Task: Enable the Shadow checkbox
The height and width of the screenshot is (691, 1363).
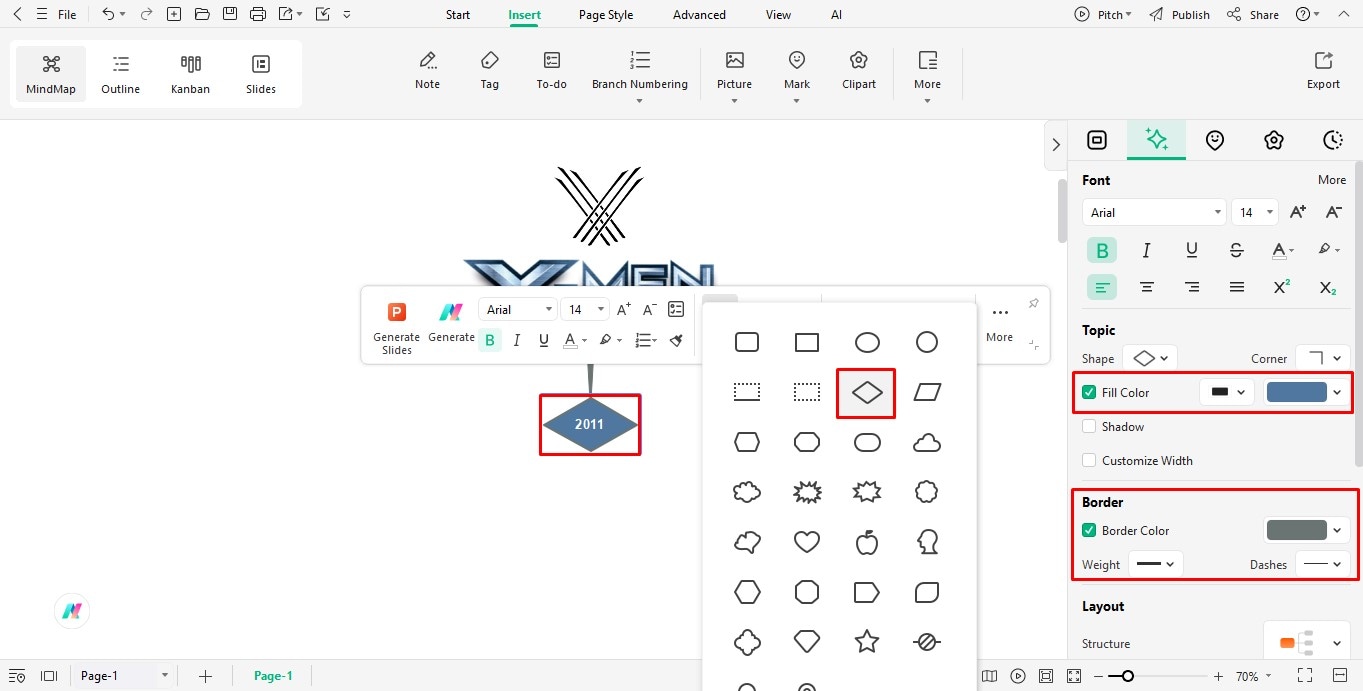Action: (1089, 426)
